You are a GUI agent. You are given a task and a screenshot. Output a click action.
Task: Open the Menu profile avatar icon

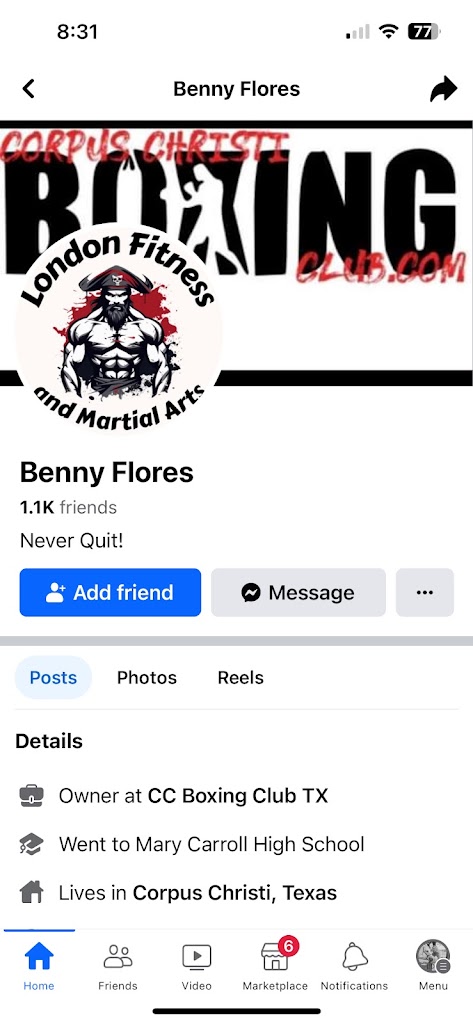[x=433, y=957]
